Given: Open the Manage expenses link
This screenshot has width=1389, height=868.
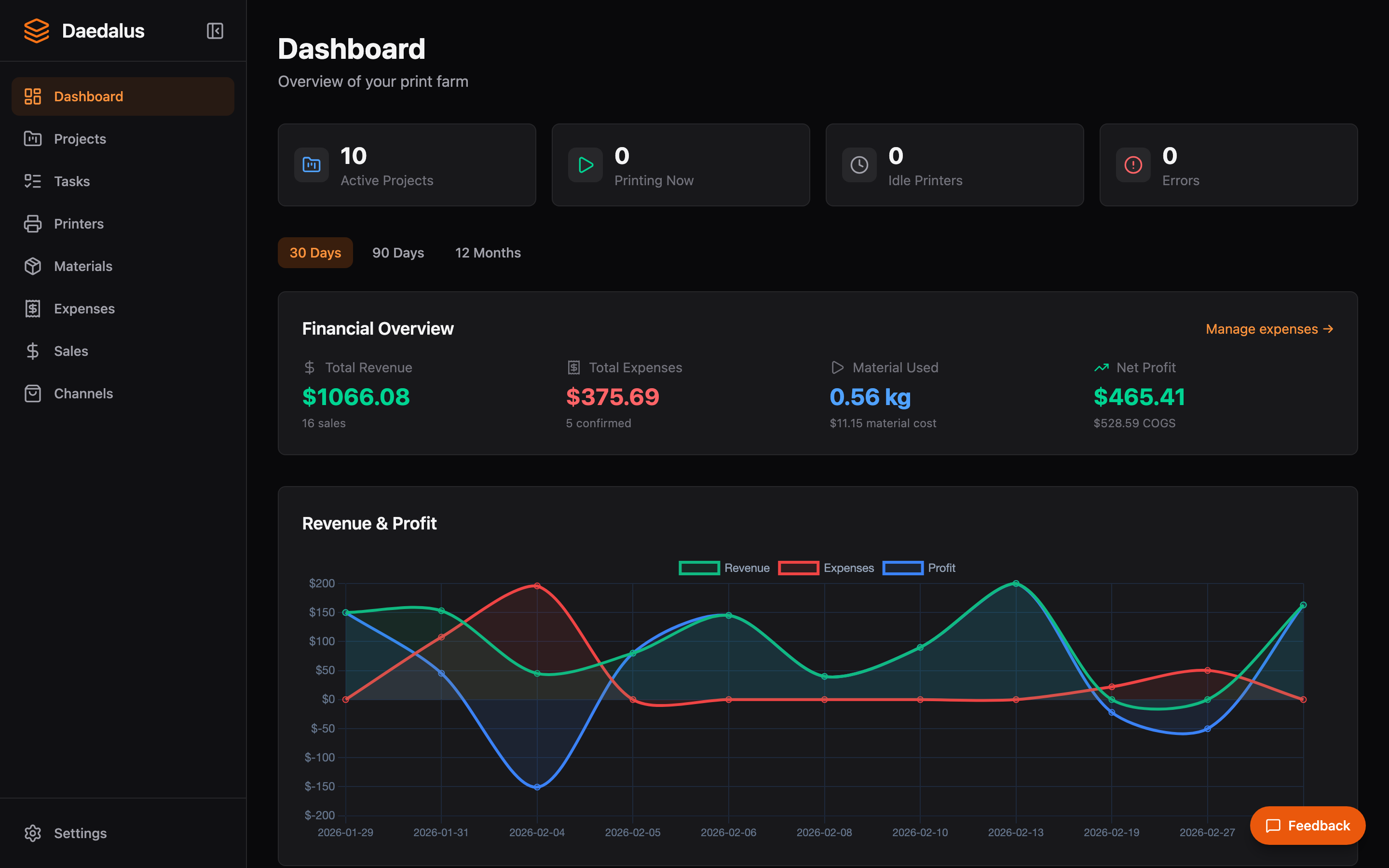Looking at the screenshot, I should click(x=1269, y=328).
